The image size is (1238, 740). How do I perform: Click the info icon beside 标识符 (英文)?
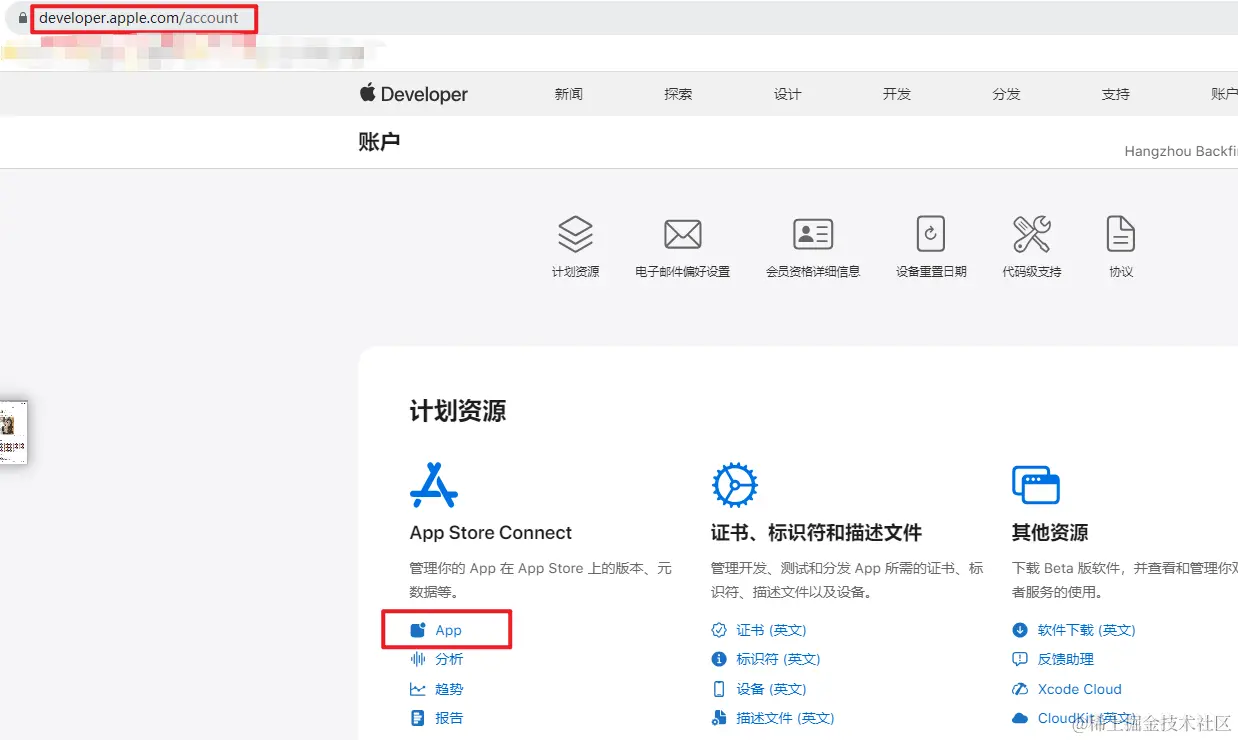tap(719, 659)
